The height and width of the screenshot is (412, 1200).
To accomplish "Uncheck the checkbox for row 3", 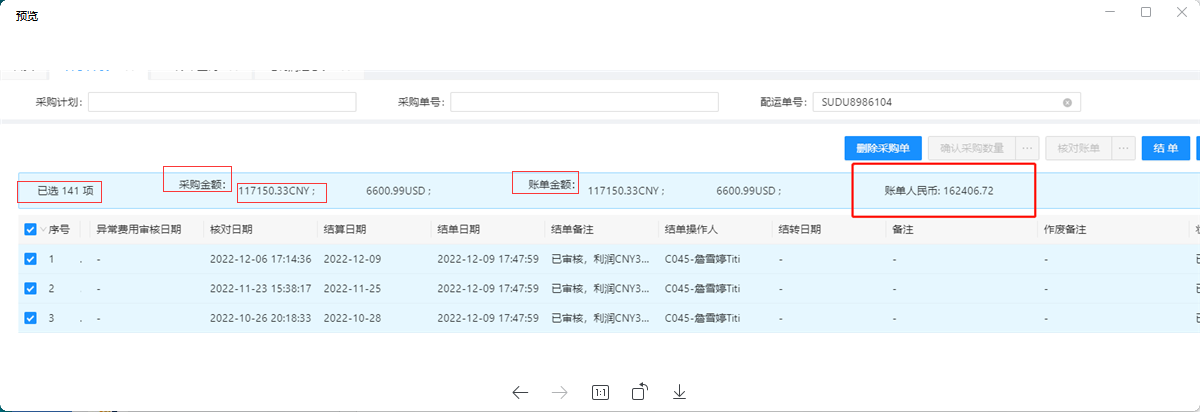I will [x=31, y=318].
